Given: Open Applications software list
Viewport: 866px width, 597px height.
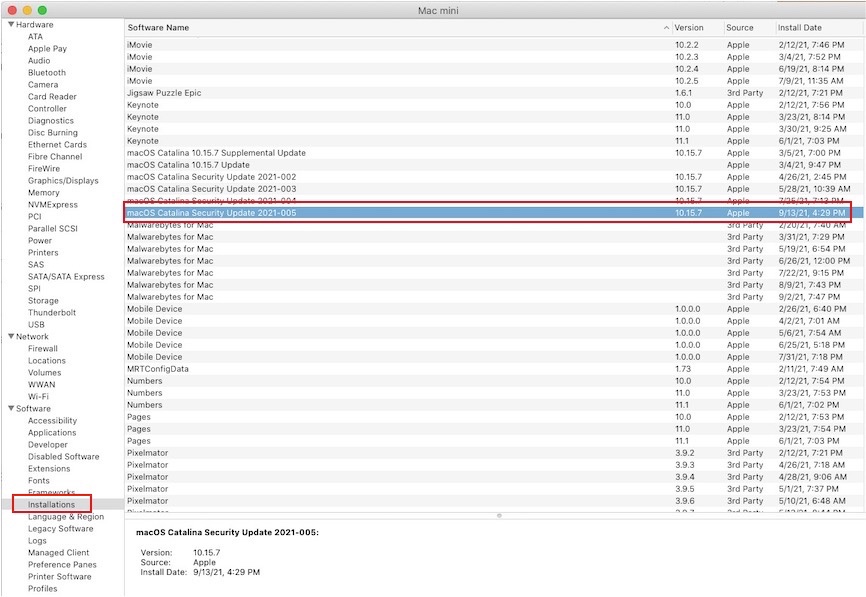Looking at the screenshot, I should [52, 432].
